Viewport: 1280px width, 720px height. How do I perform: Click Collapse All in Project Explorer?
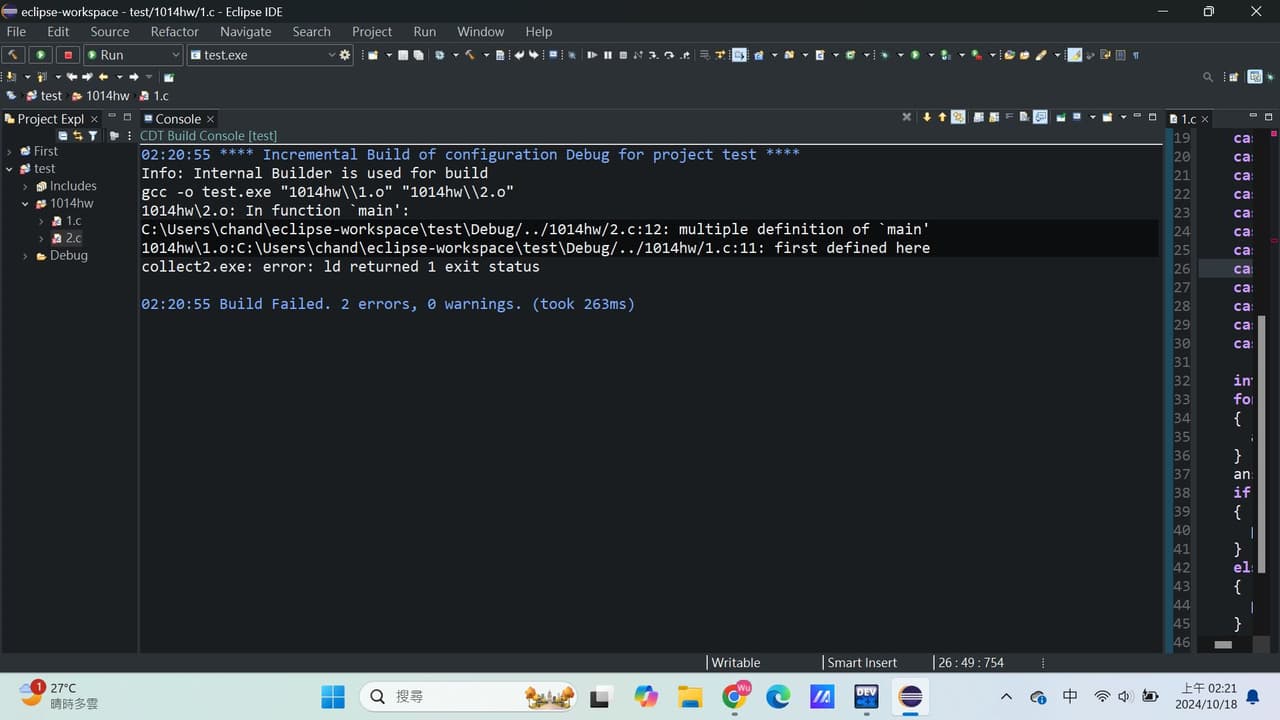click(63, 136)
